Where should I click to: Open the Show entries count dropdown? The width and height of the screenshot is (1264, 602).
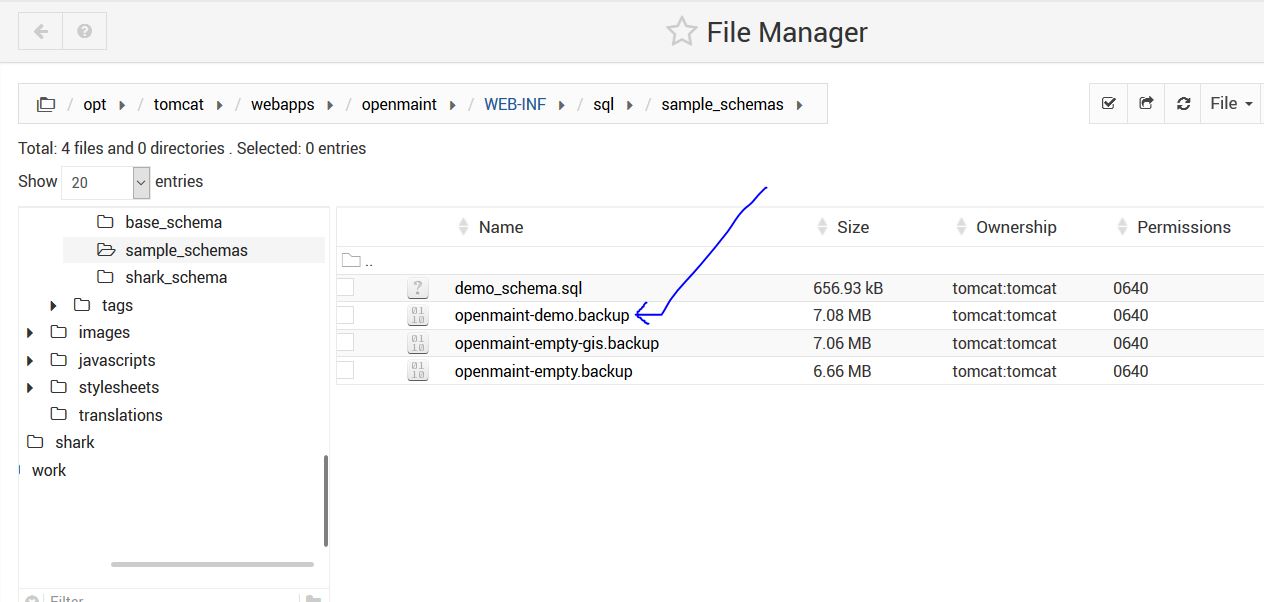point(106,182)
